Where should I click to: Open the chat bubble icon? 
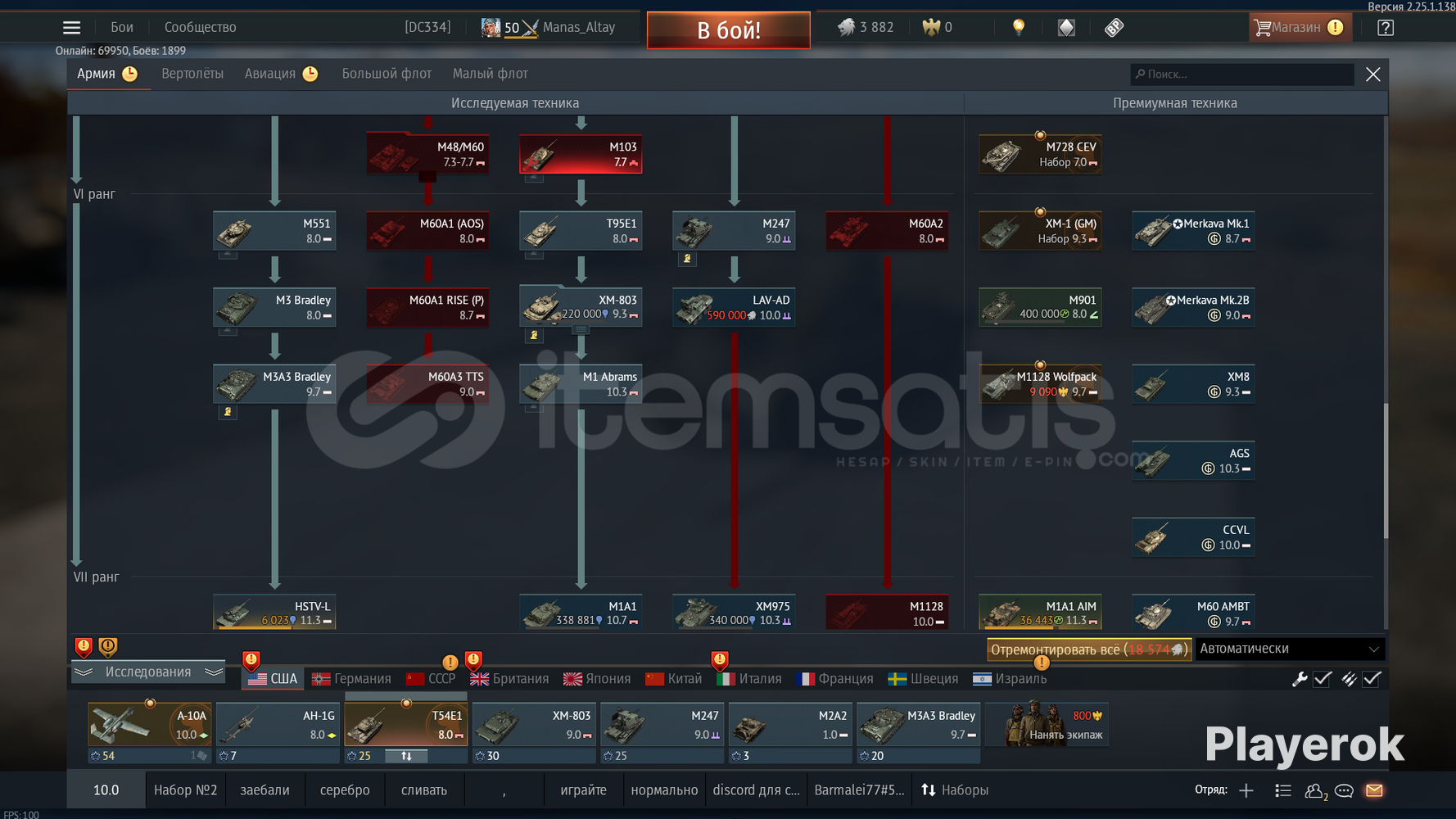pyautogui.click(x=1344, y=790)
